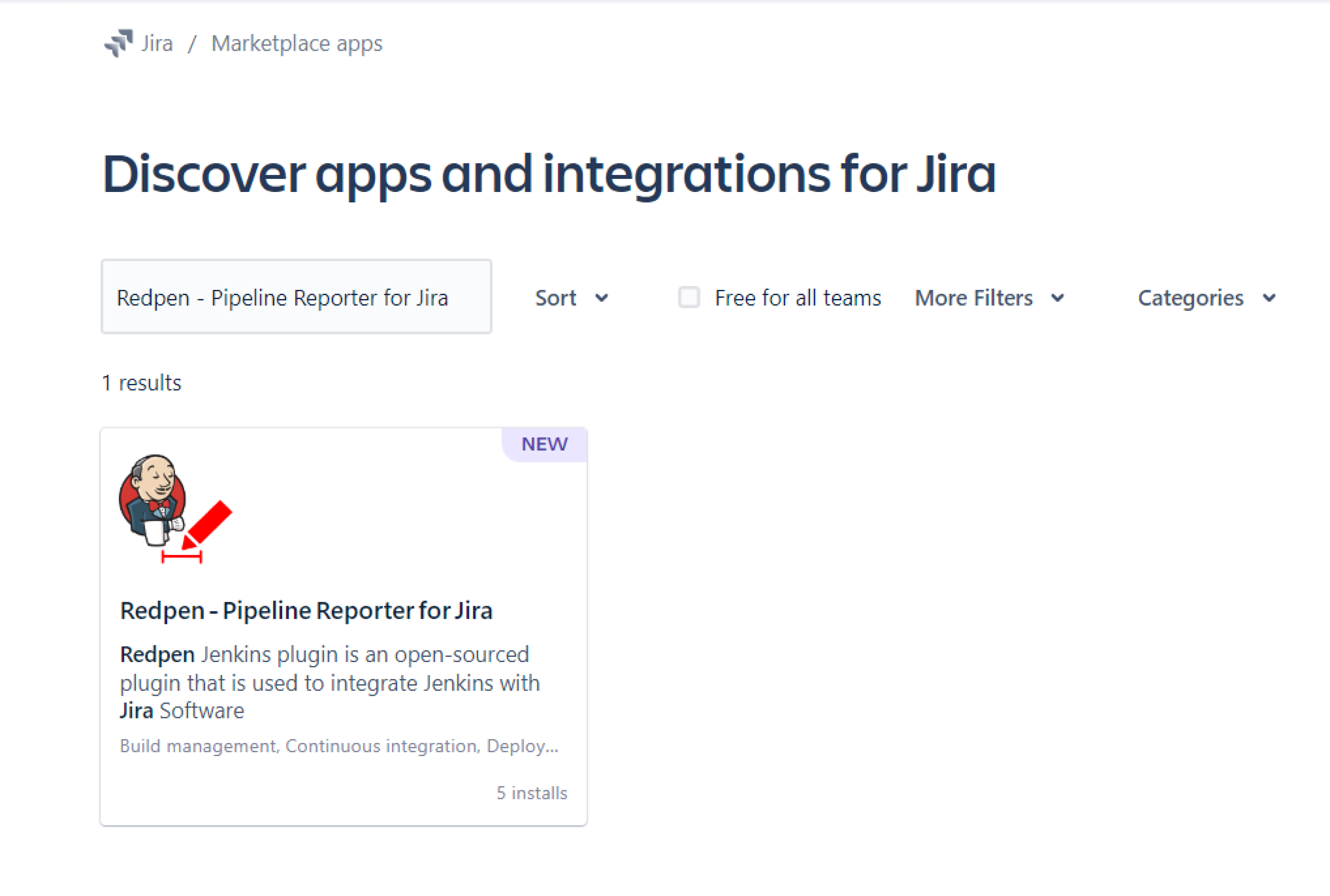
Task: Enable the Free for all teams checkbox
Action: [689, 297]
